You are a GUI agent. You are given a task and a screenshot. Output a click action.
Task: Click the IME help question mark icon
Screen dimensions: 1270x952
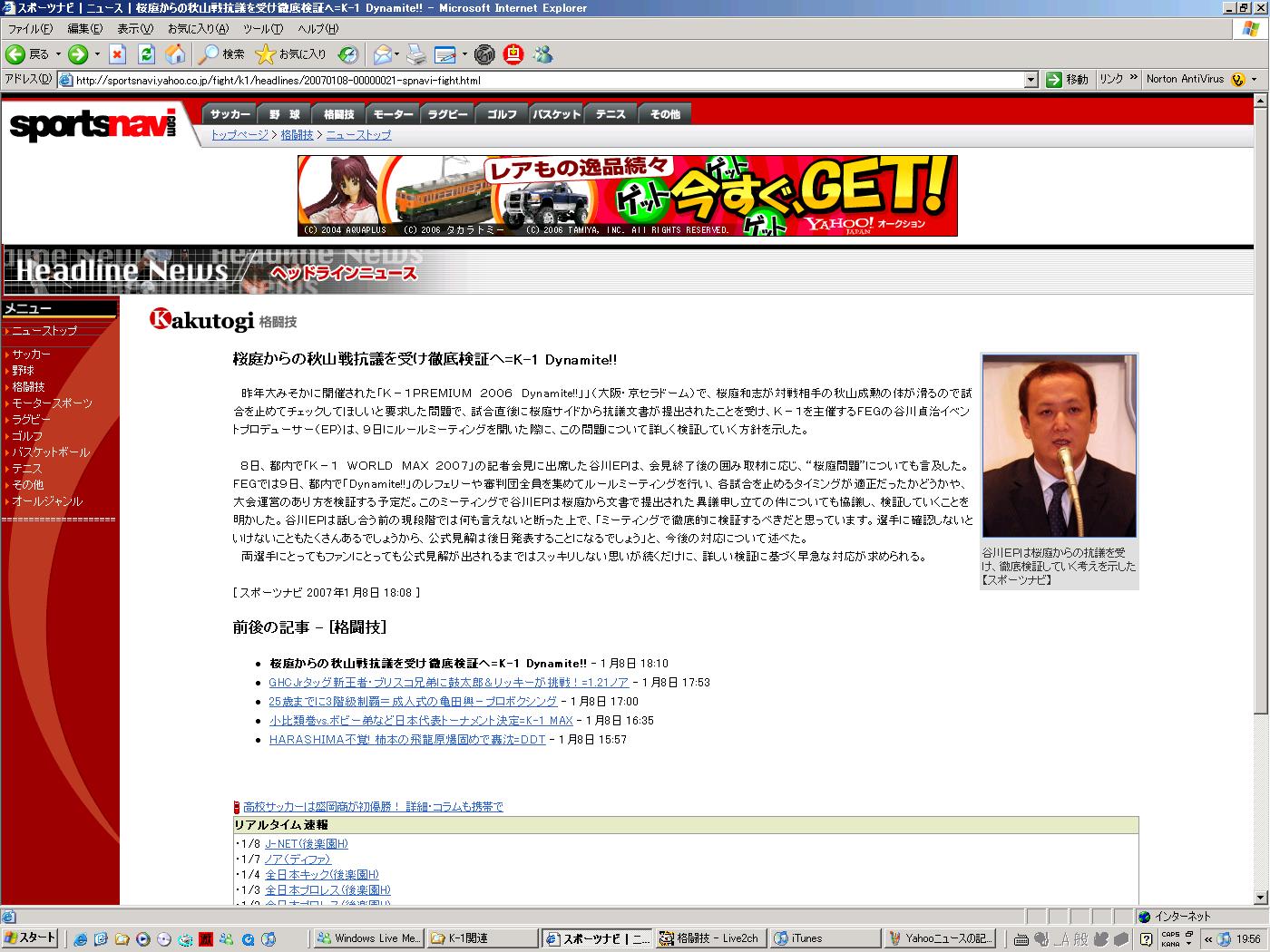(x=1147, y=939)
